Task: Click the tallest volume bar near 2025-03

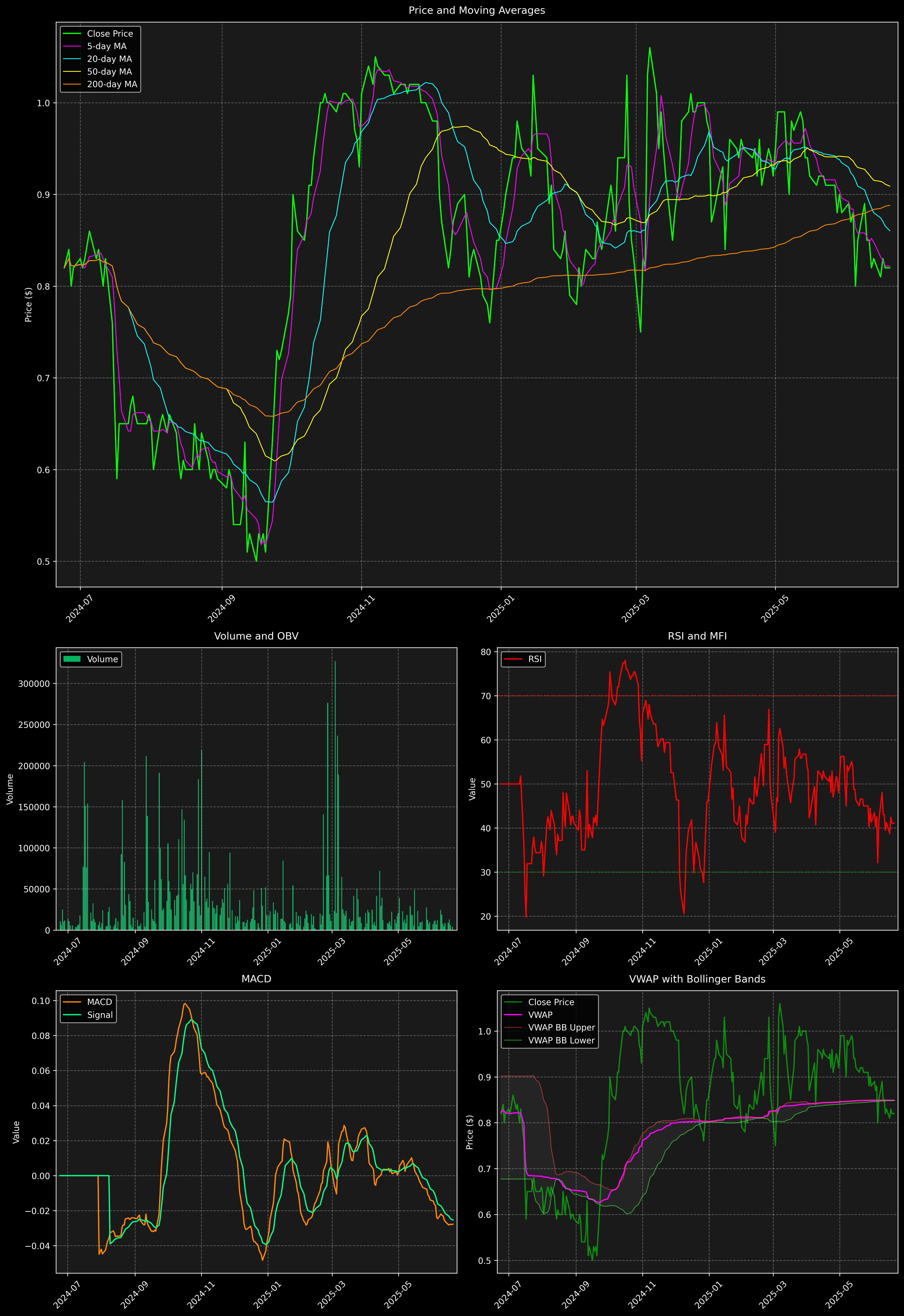Action: (x=335, y=795)
